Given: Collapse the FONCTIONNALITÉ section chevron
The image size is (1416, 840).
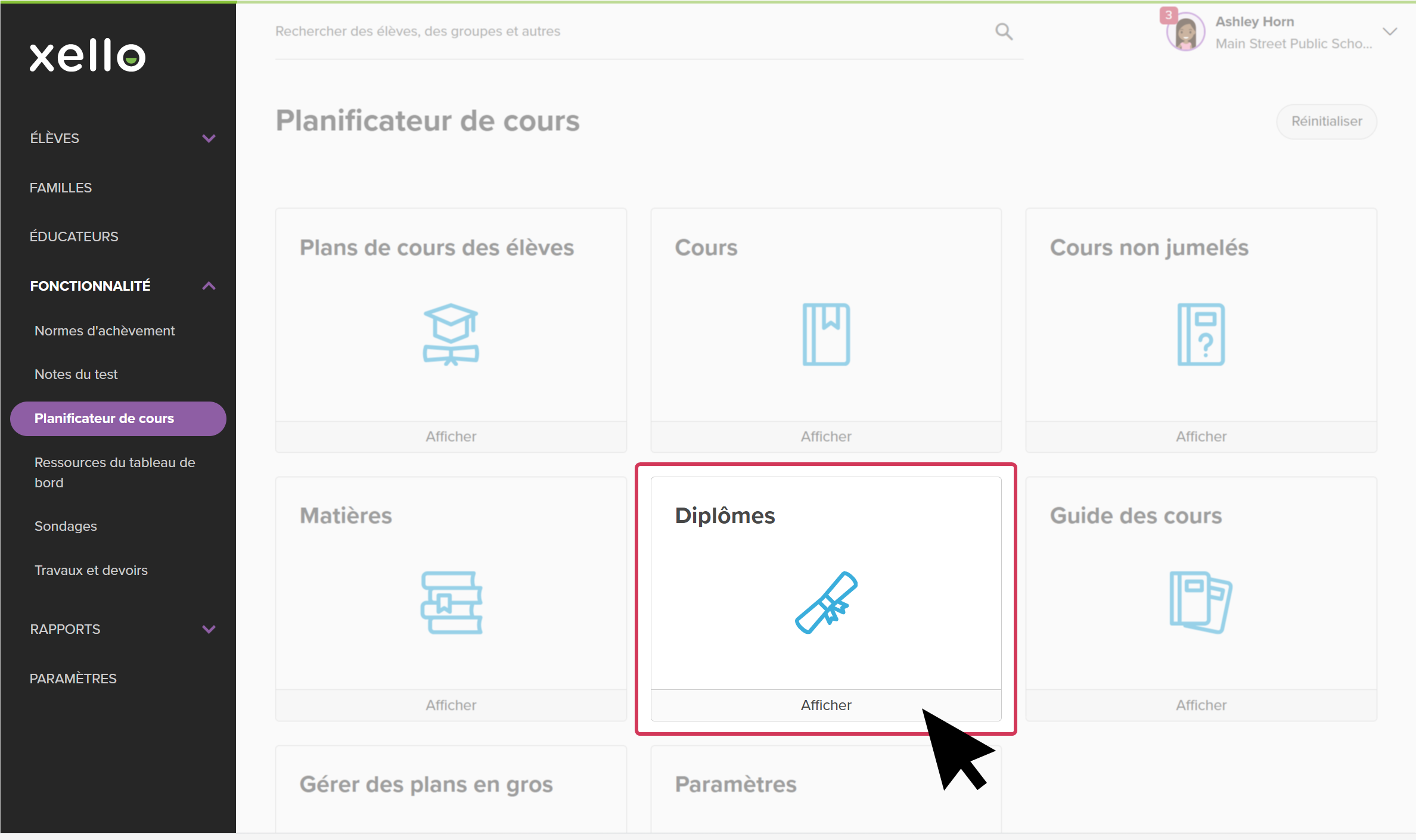Looking at the screenshot, I should pyautogui.click(x=209, y=286).
